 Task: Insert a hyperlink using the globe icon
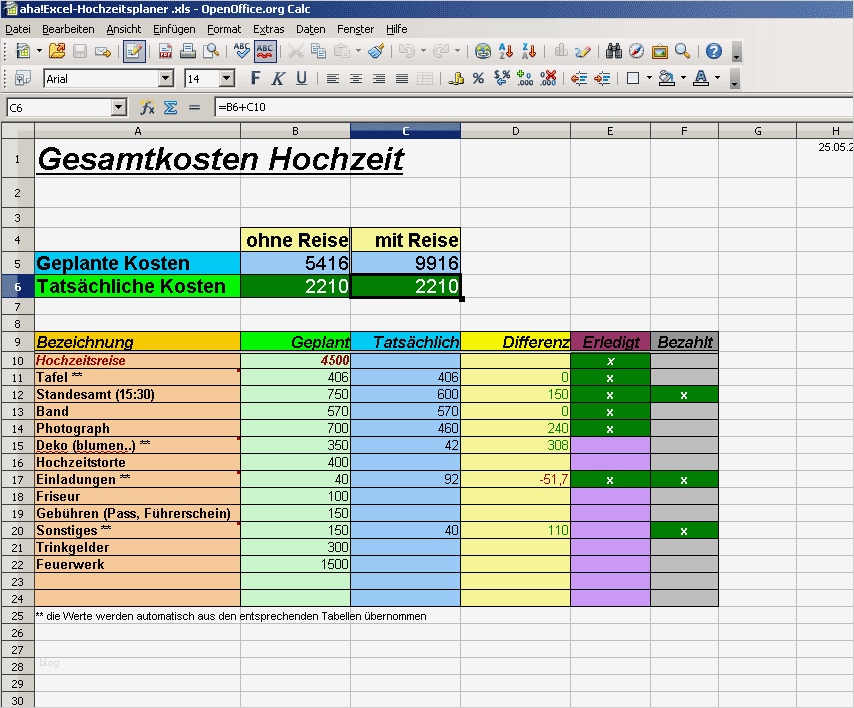[483, 52]
